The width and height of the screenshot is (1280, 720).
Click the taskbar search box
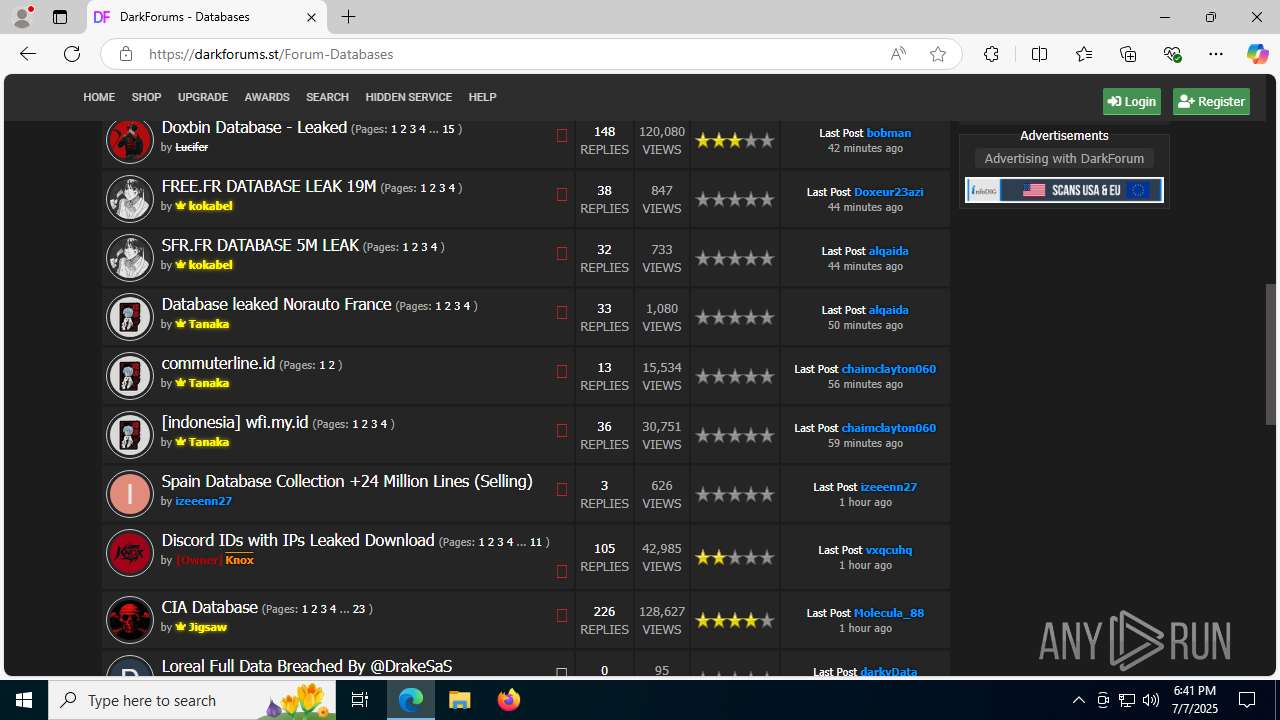pos(194,700)
